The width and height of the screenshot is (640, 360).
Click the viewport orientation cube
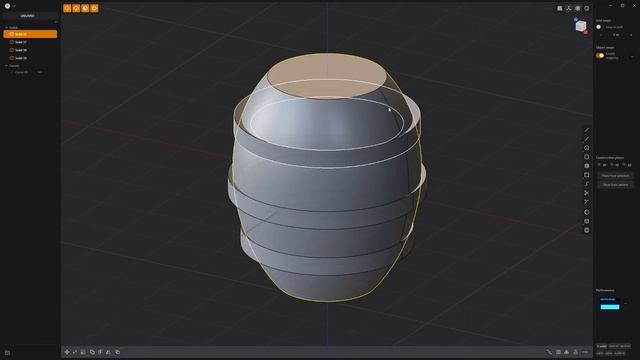pos(581,26)
